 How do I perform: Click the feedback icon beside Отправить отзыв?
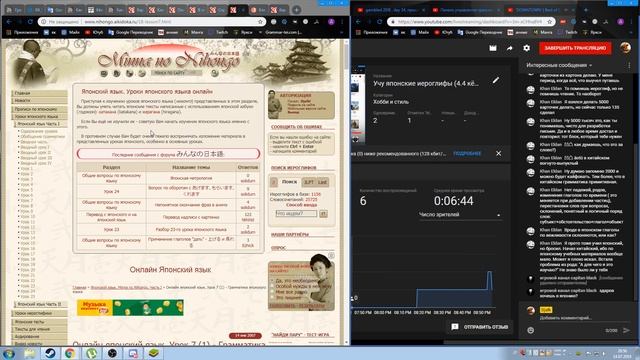pos(455,327)
